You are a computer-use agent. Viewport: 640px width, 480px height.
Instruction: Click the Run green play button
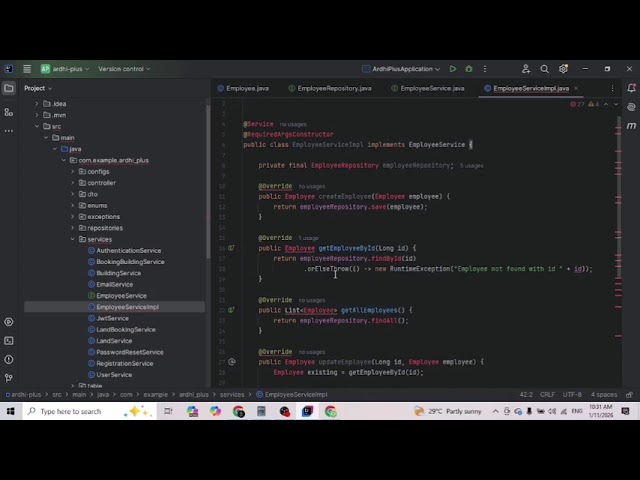tap(453, 69)
